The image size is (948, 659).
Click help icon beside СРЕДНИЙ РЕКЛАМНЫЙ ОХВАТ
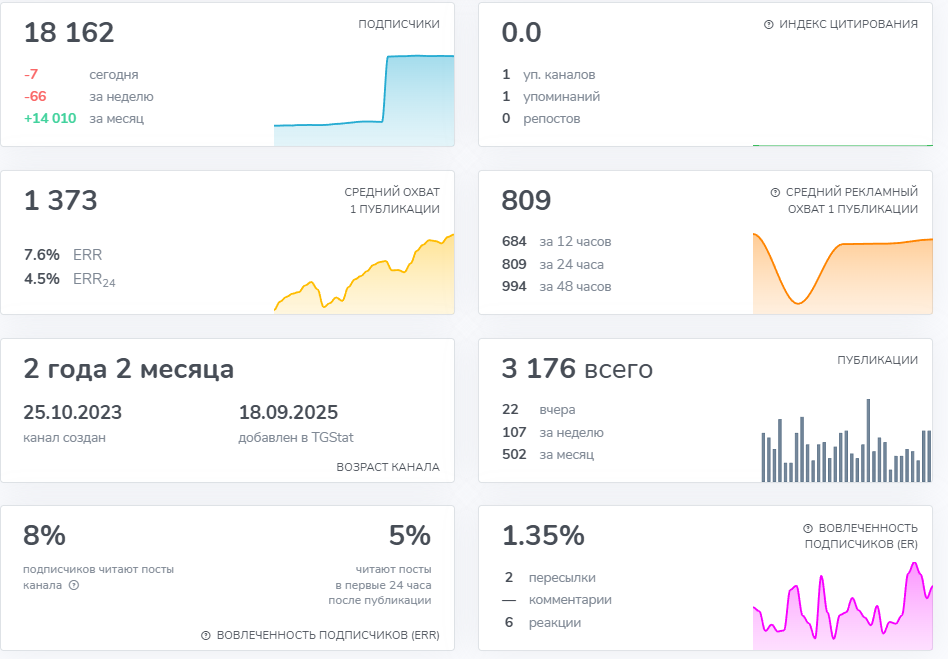pos(775,192)
